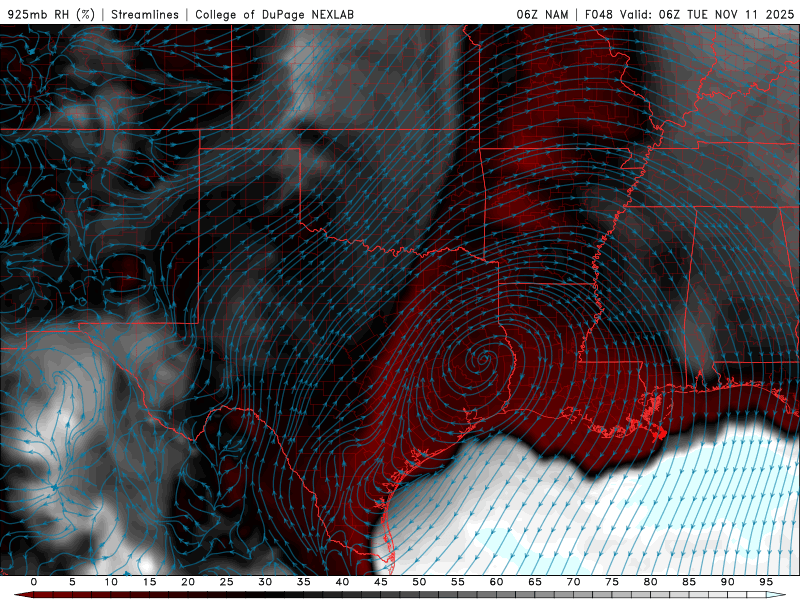Click the '0' colorbar tick label
The image size is (800, 600).
[34, 582]
